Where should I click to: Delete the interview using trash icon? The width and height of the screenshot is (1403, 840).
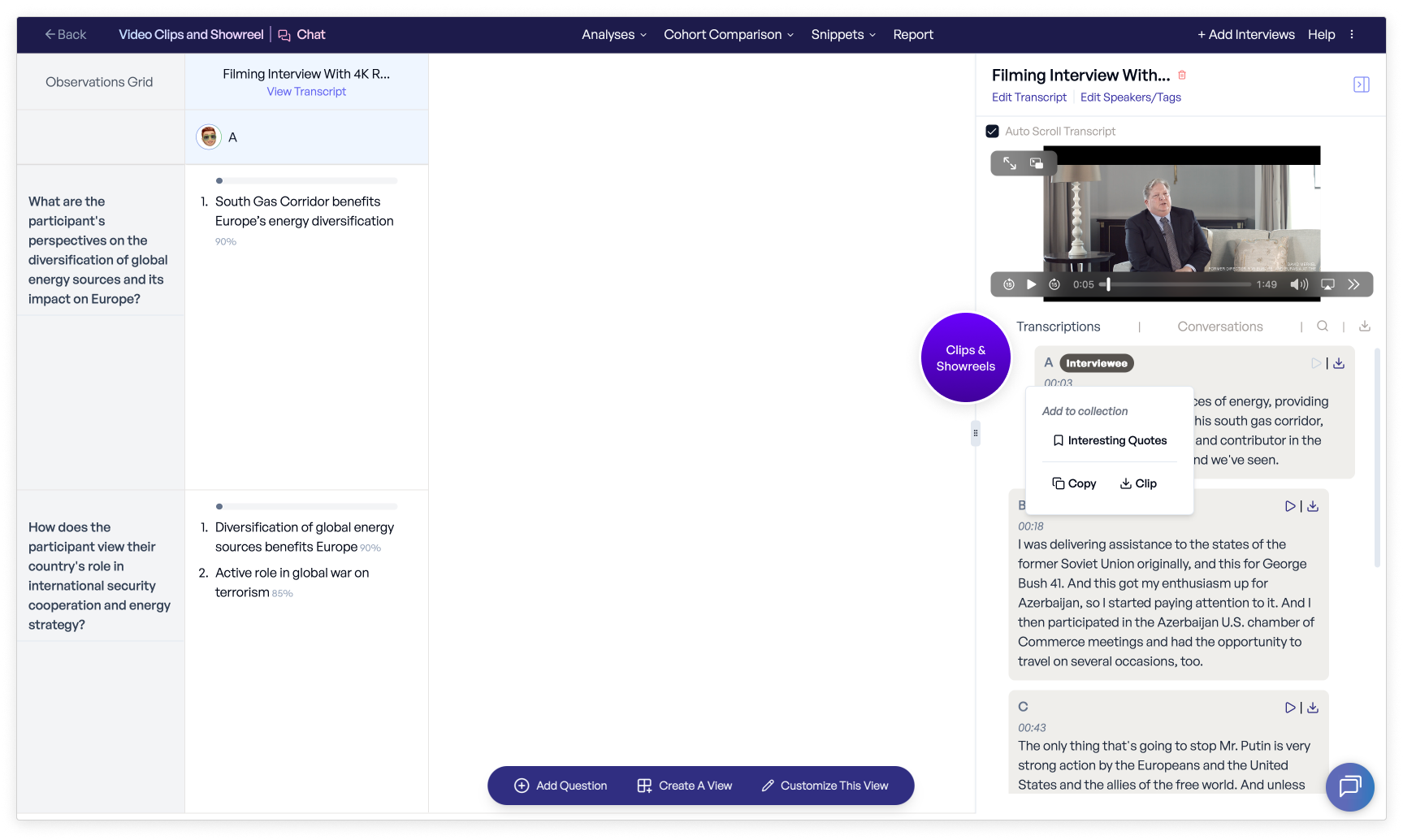tap(1182, 76)
